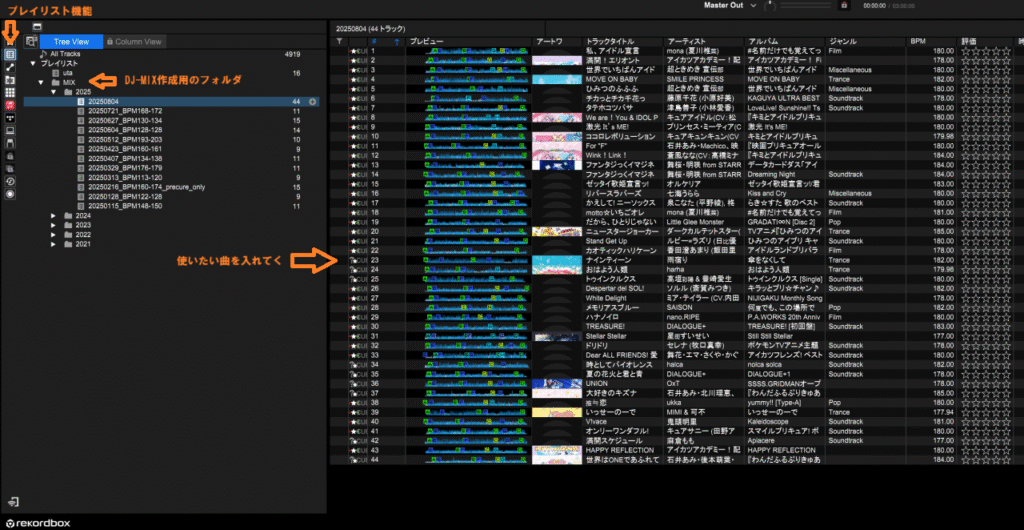This screenshot has width=1024, height=530.
Task: Open Histories clock icon in sidebar
Action: [x=10, y=181]
